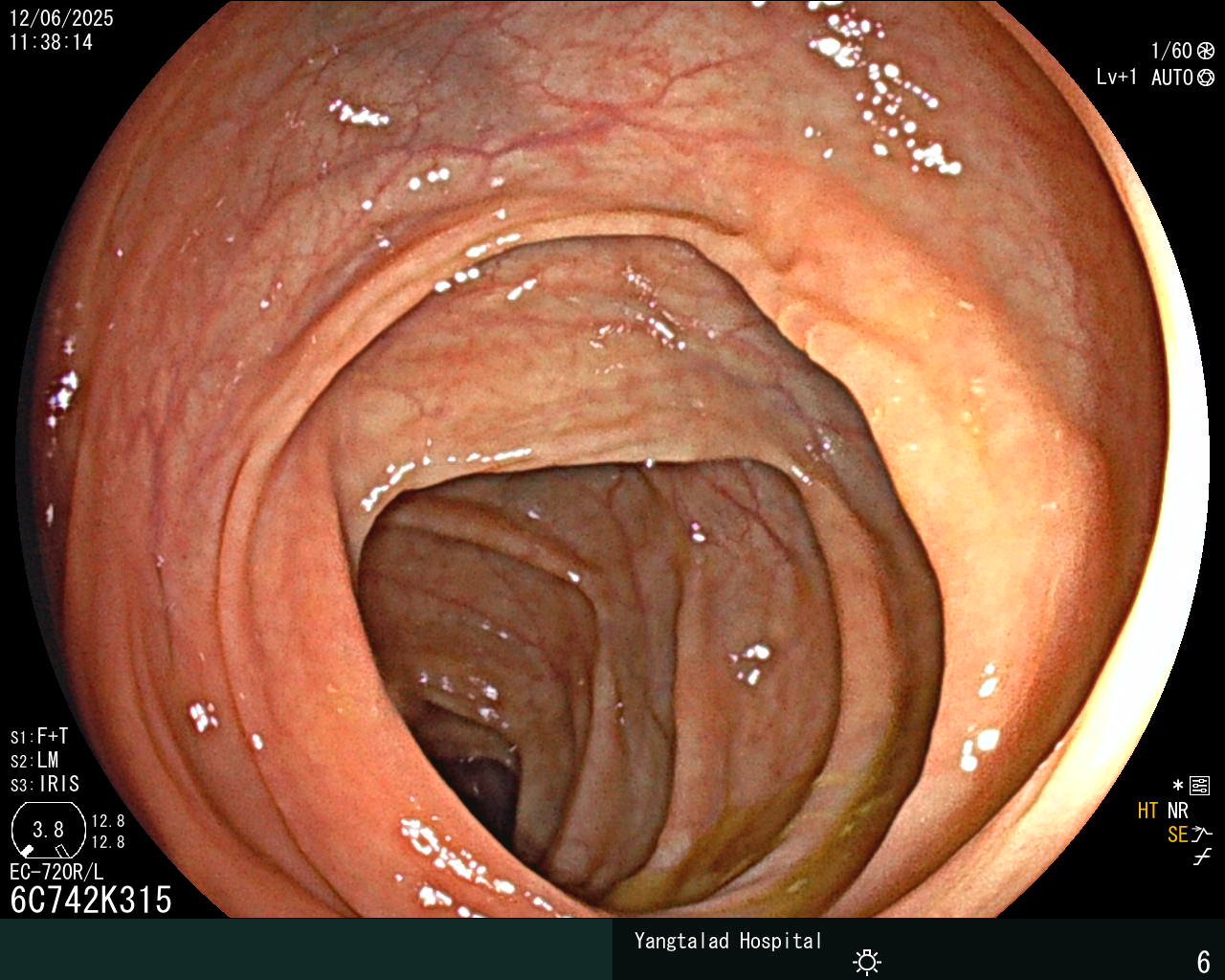Click the Yangtalad Hospital label
This screenshot has width=1225, height=980.
pos(728,942)
